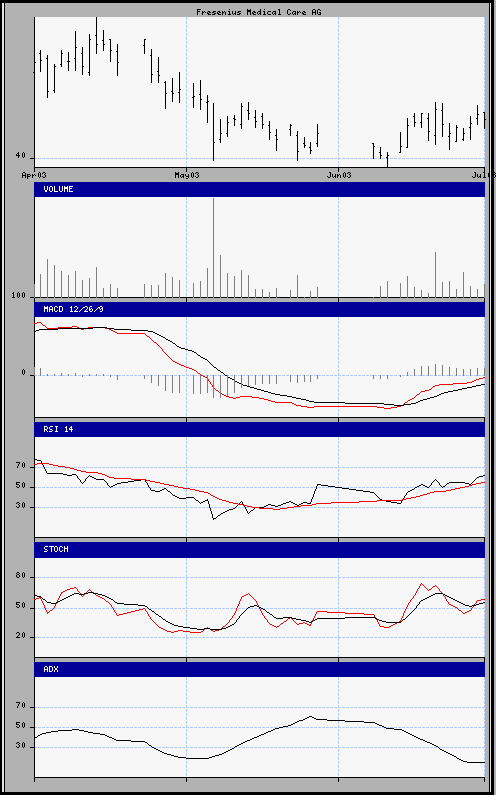The width and height of the screenshot is (496, 795).
Task: Click the 50 label on STOCH axis
Action: pos(21,606)
